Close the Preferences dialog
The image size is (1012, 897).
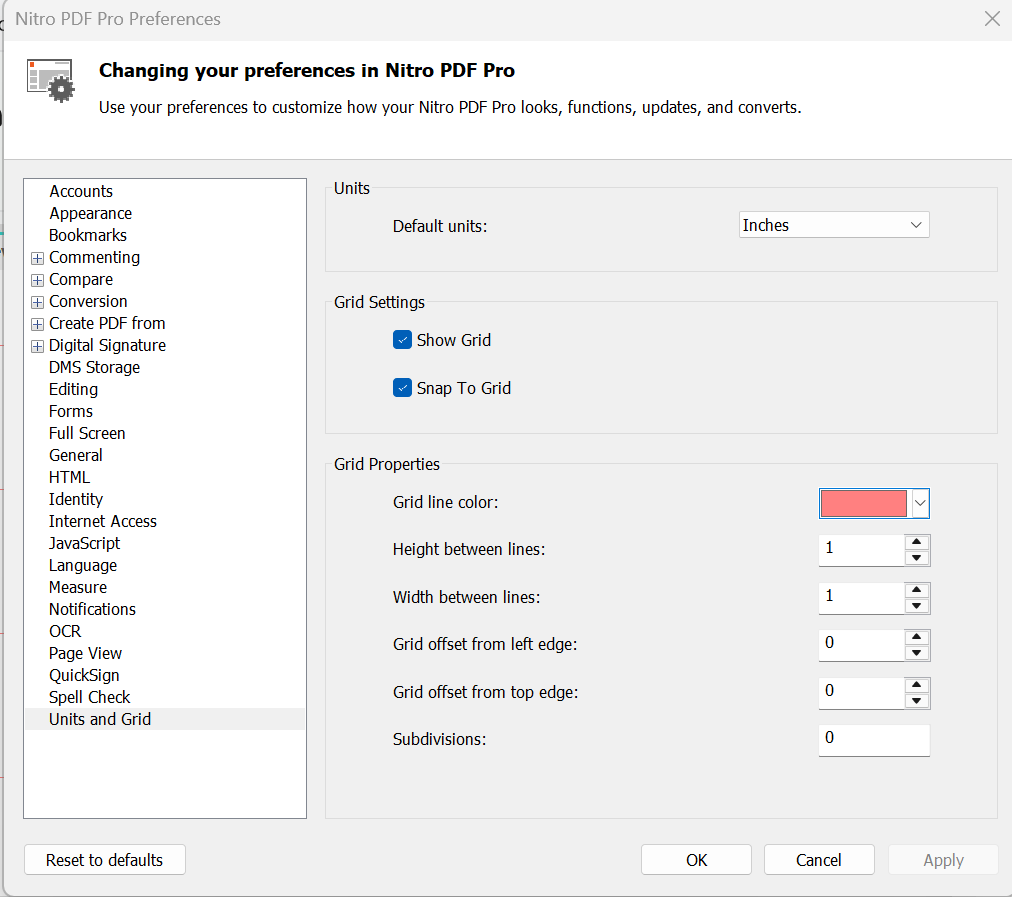click(x=992, y=19)
